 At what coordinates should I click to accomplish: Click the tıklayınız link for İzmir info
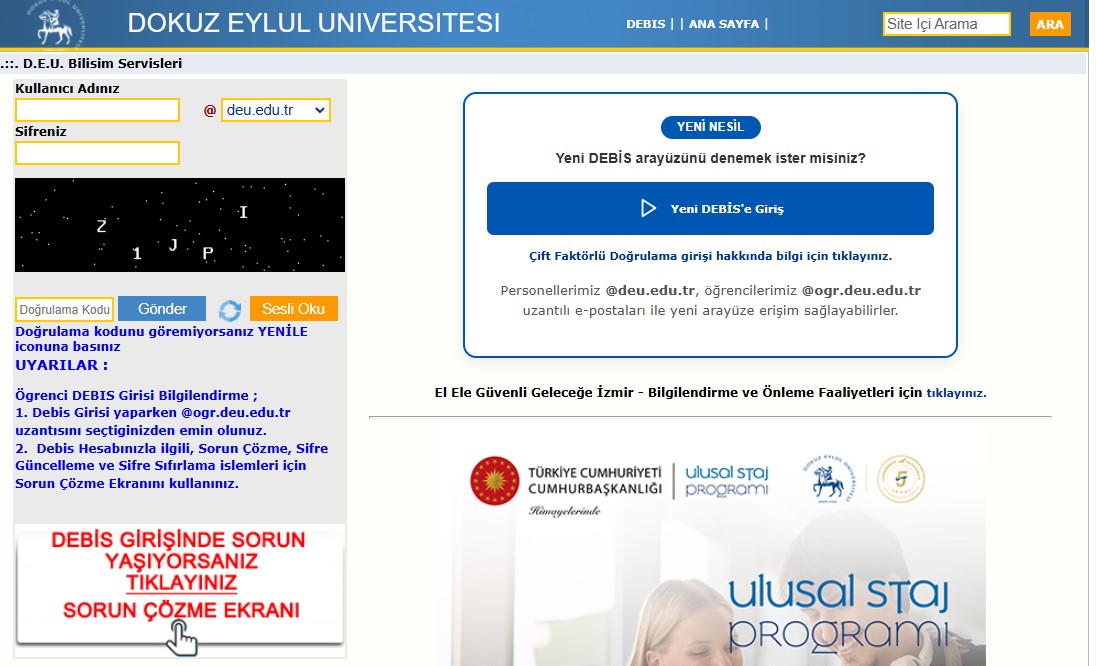point(956,393)
